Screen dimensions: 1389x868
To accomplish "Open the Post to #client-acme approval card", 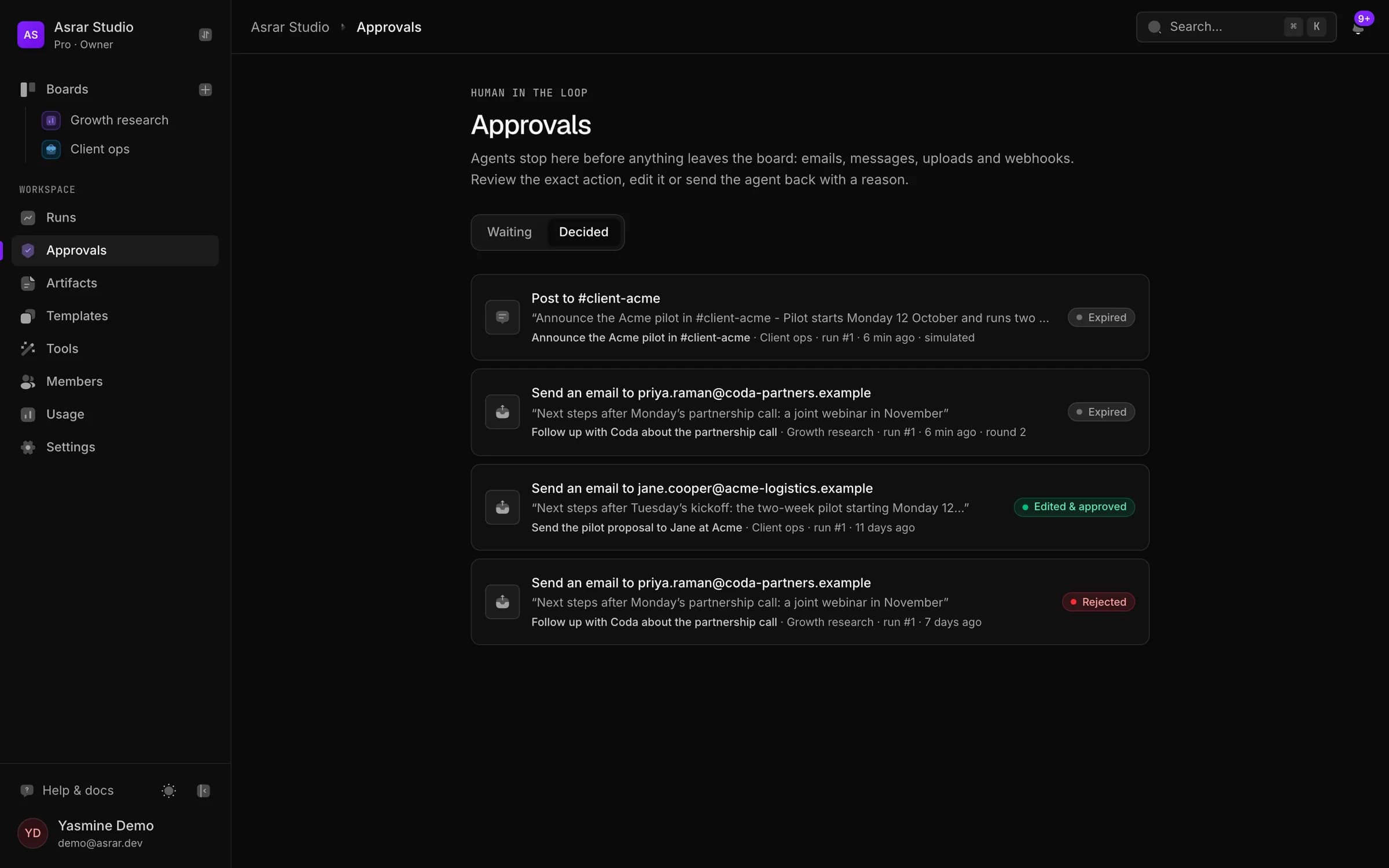I will (x=810, y=317).
